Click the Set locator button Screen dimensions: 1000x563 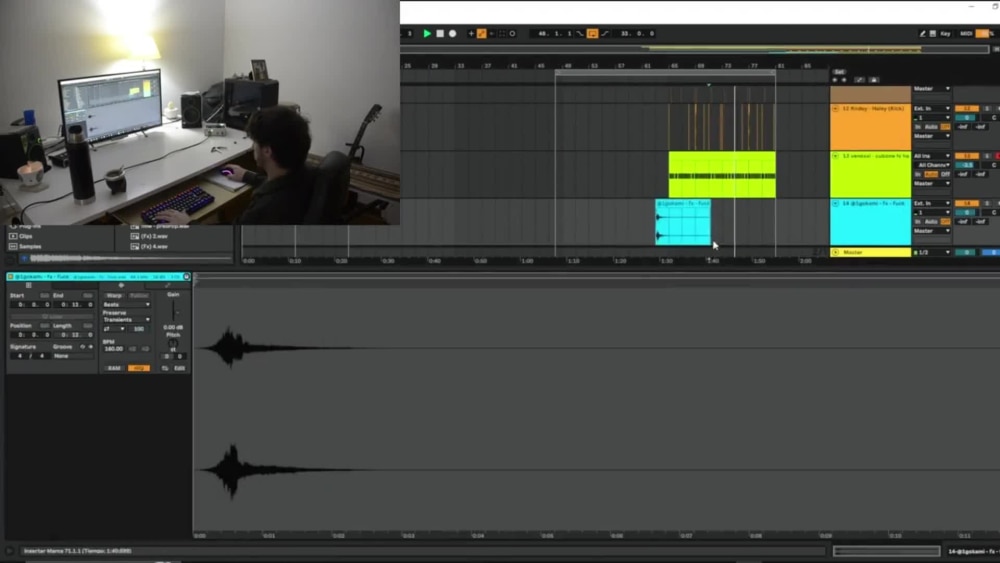click(x=839, y=72)
